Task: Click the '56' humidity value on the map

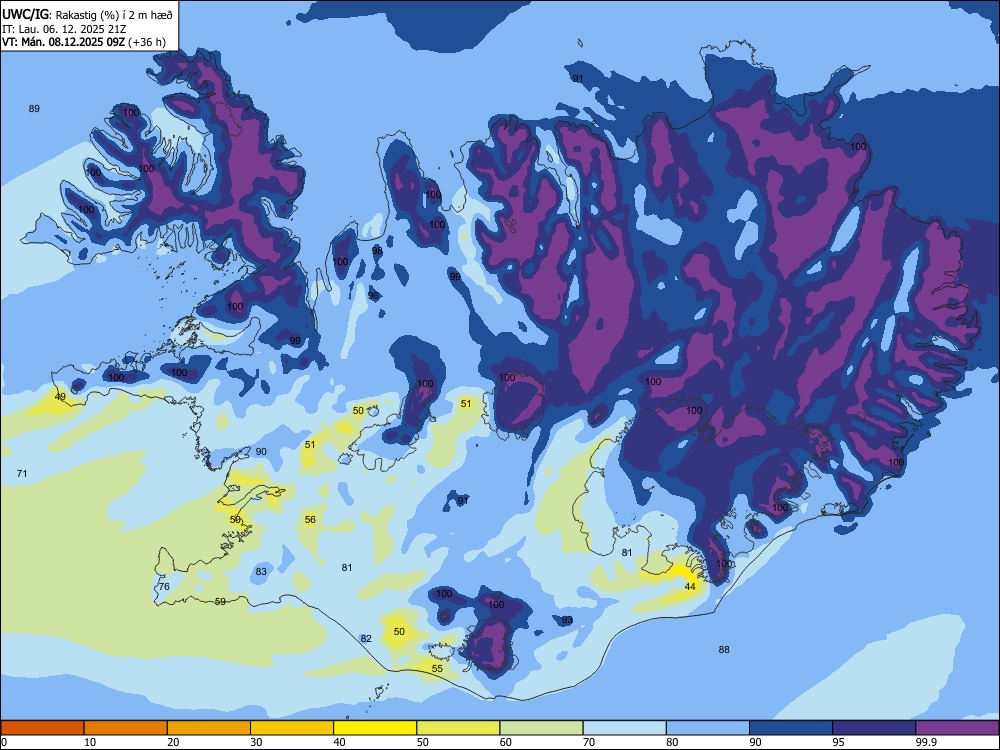Action: click(310, 520)
